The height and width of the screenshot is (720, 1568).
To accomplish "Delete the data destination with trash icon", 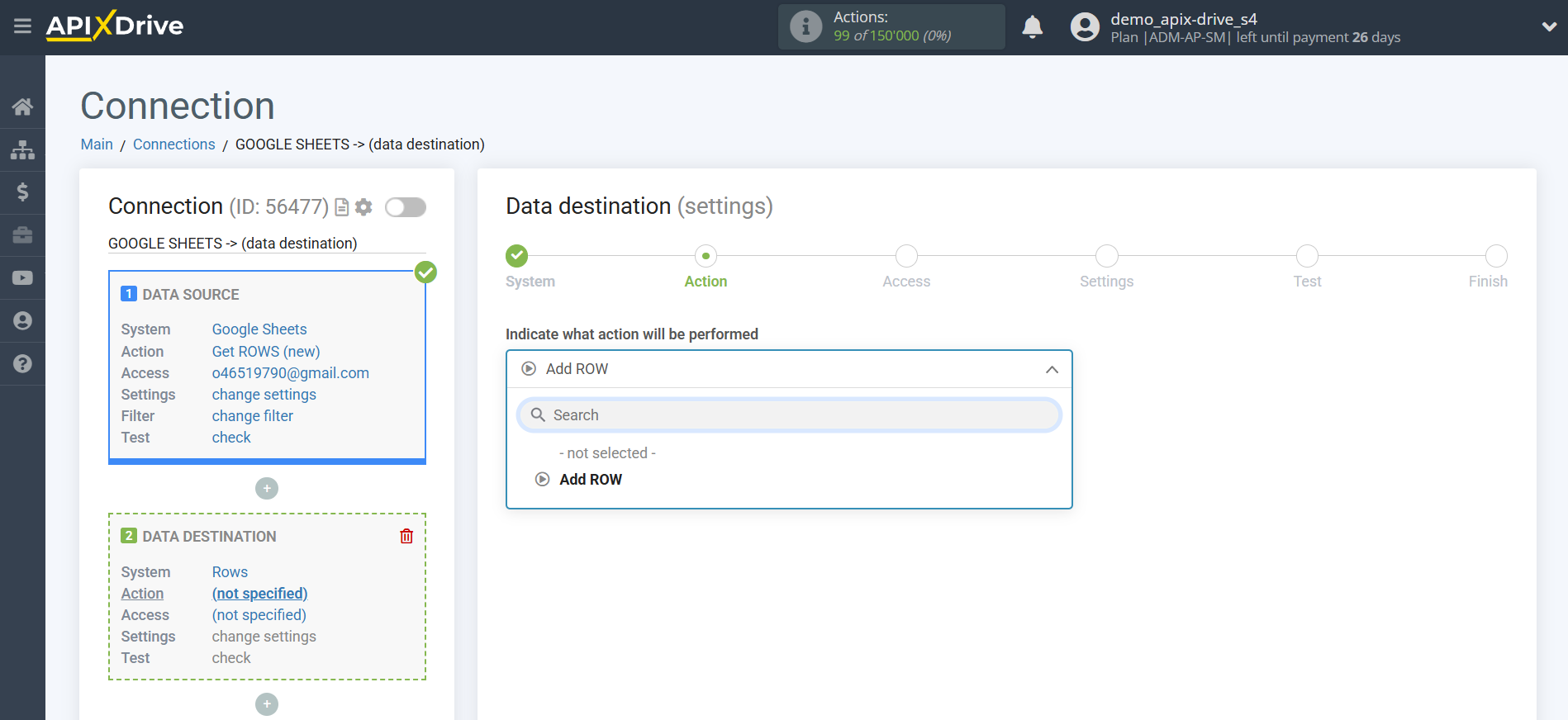I will (x=406, y=537).
